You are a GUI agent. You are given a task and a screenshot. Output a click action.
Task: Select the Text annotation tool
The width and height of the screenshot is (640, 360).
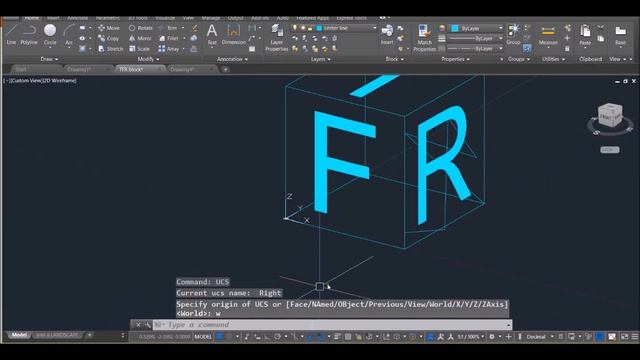pos(212,34)
